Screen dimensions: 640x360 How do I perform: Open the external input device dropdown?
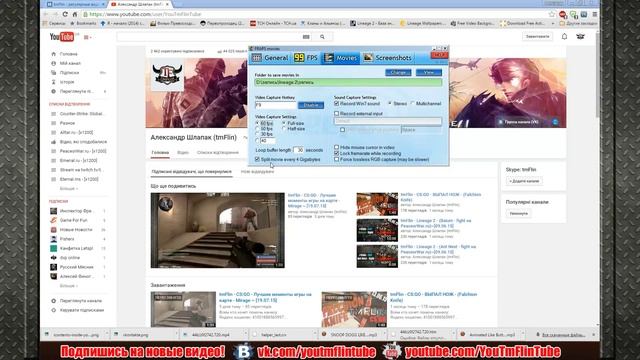coord(388,121)
